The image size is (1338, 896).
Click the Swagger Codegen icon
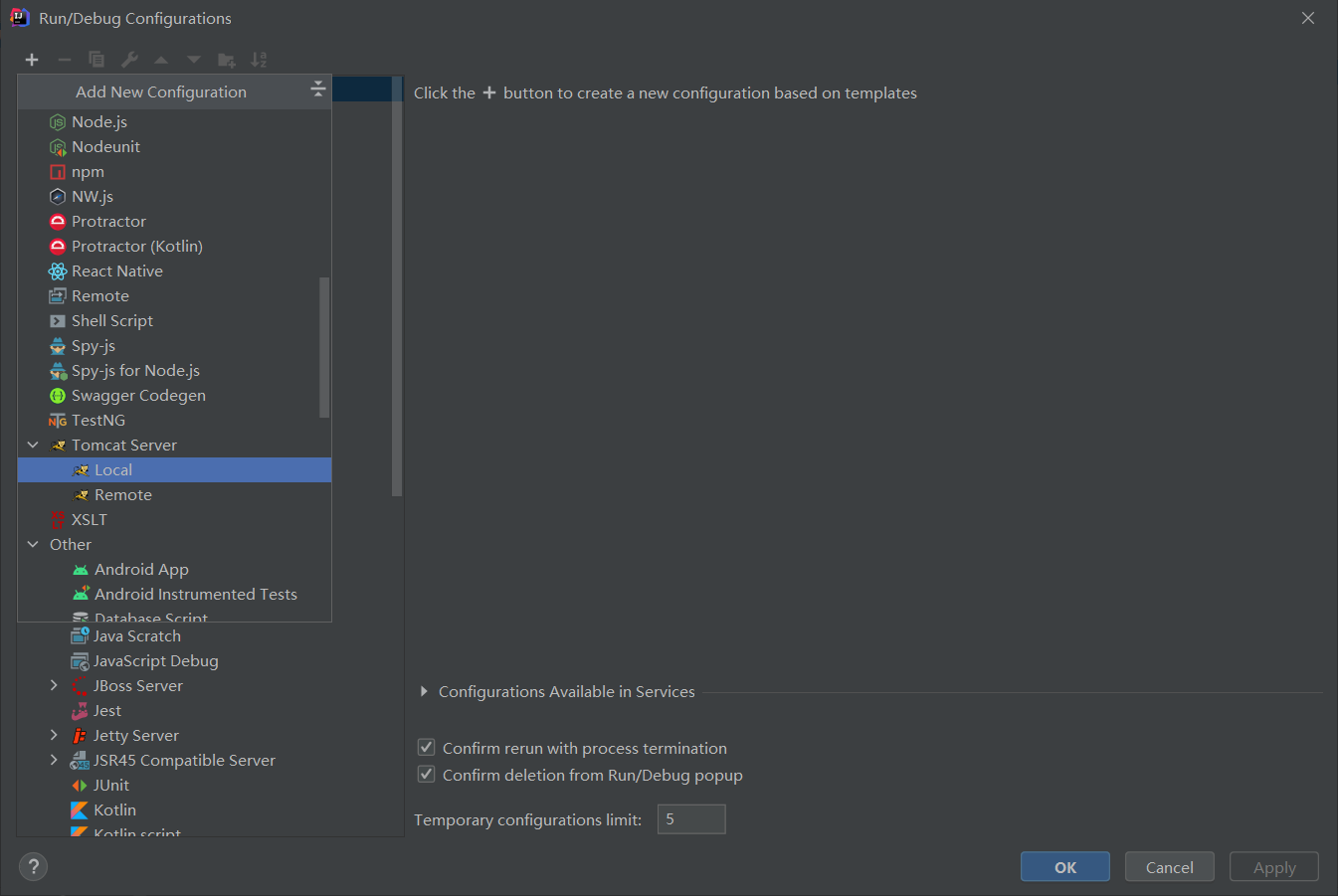(x=58, y=396)
